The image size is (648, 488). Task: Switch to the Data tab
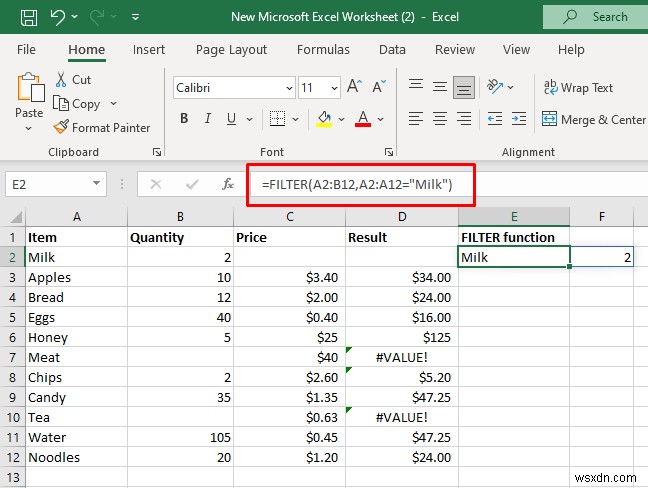(x=392, y=50)
